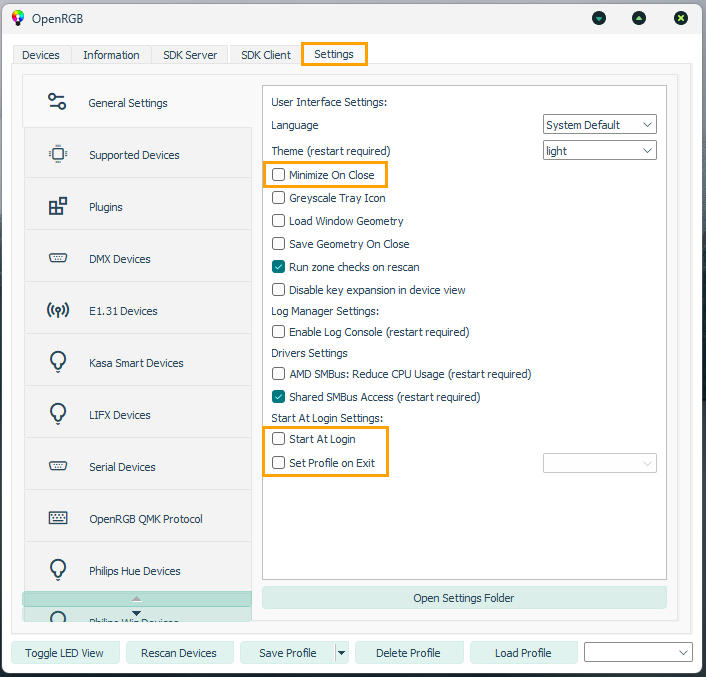
Task: Click the Serial Devices port icon
Action: pos(58,466)
